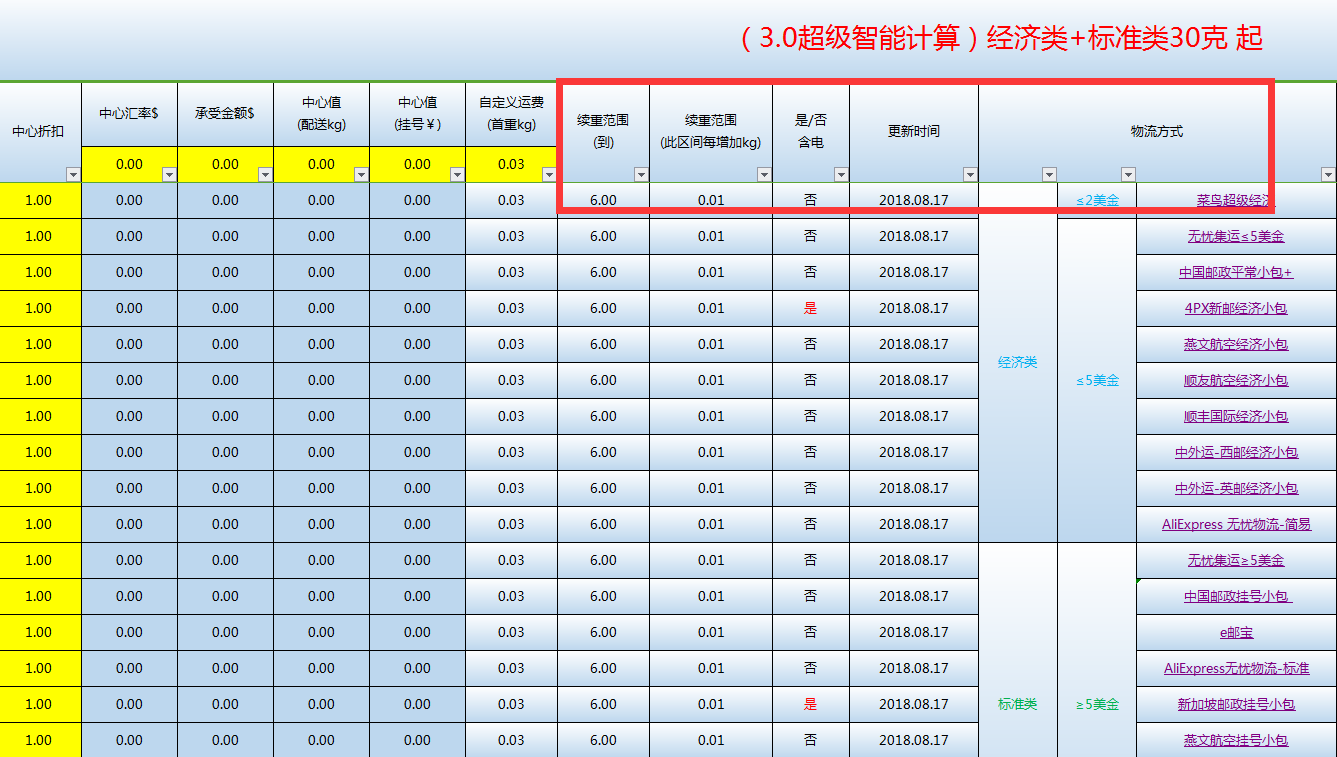Viewport: 1337px width, 757px height.
Task: Select the 是/否 含电 header cell
Action: tap(810, 132)
